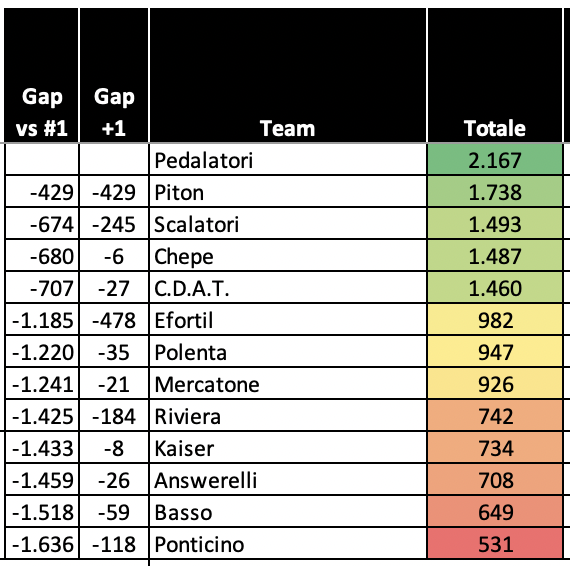
Task: Select the C.D.A.T. team cell
Action: 288,288
